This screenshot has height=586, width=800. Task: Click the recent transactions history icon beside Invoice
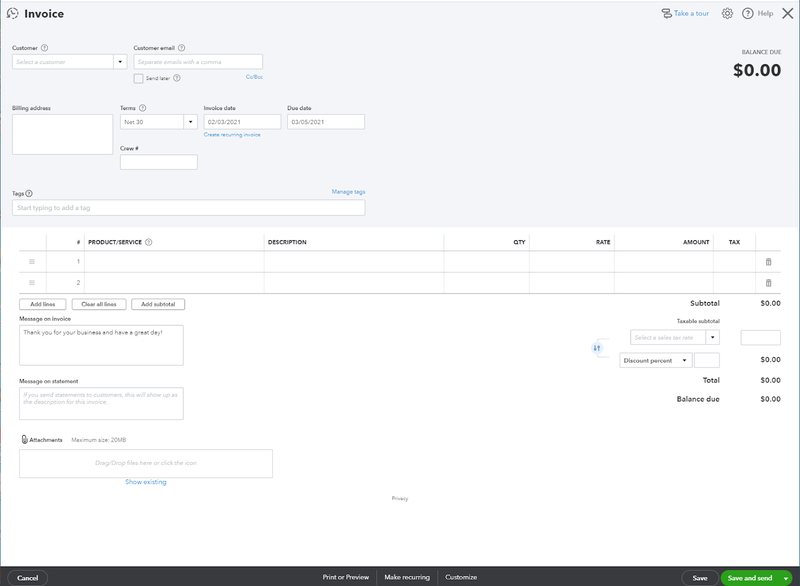12,14
